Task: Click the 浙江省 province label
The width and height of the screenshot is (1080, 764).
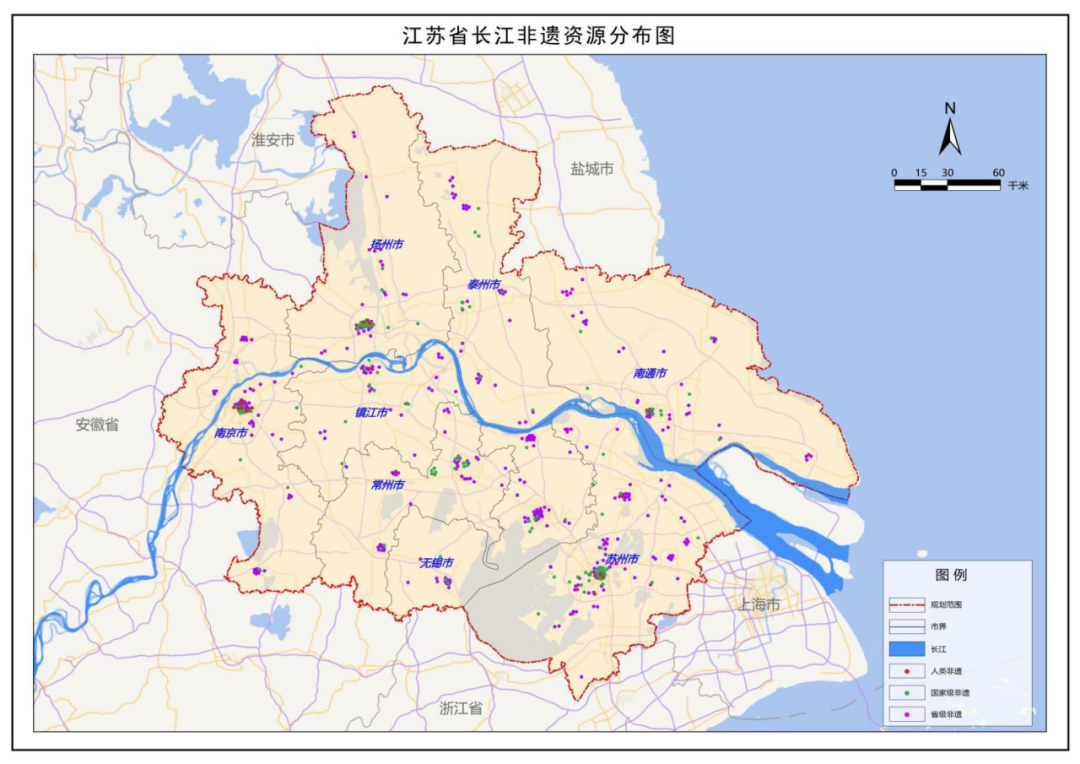Action: 461,708
